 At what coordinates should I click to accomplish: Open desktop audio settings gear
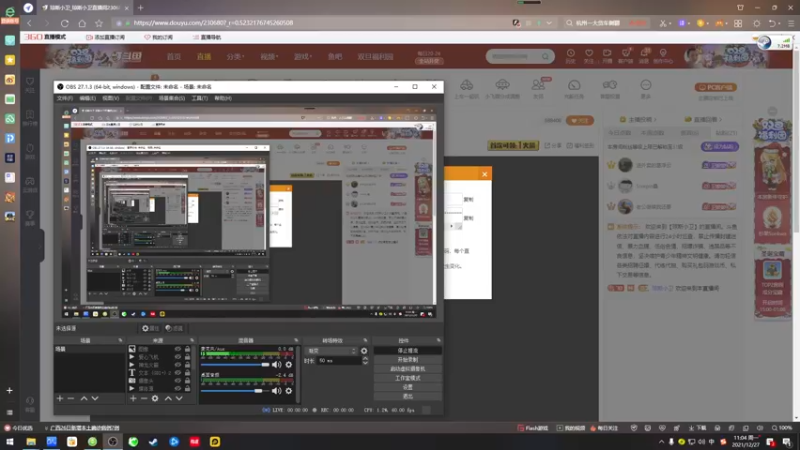click(289, 391)
